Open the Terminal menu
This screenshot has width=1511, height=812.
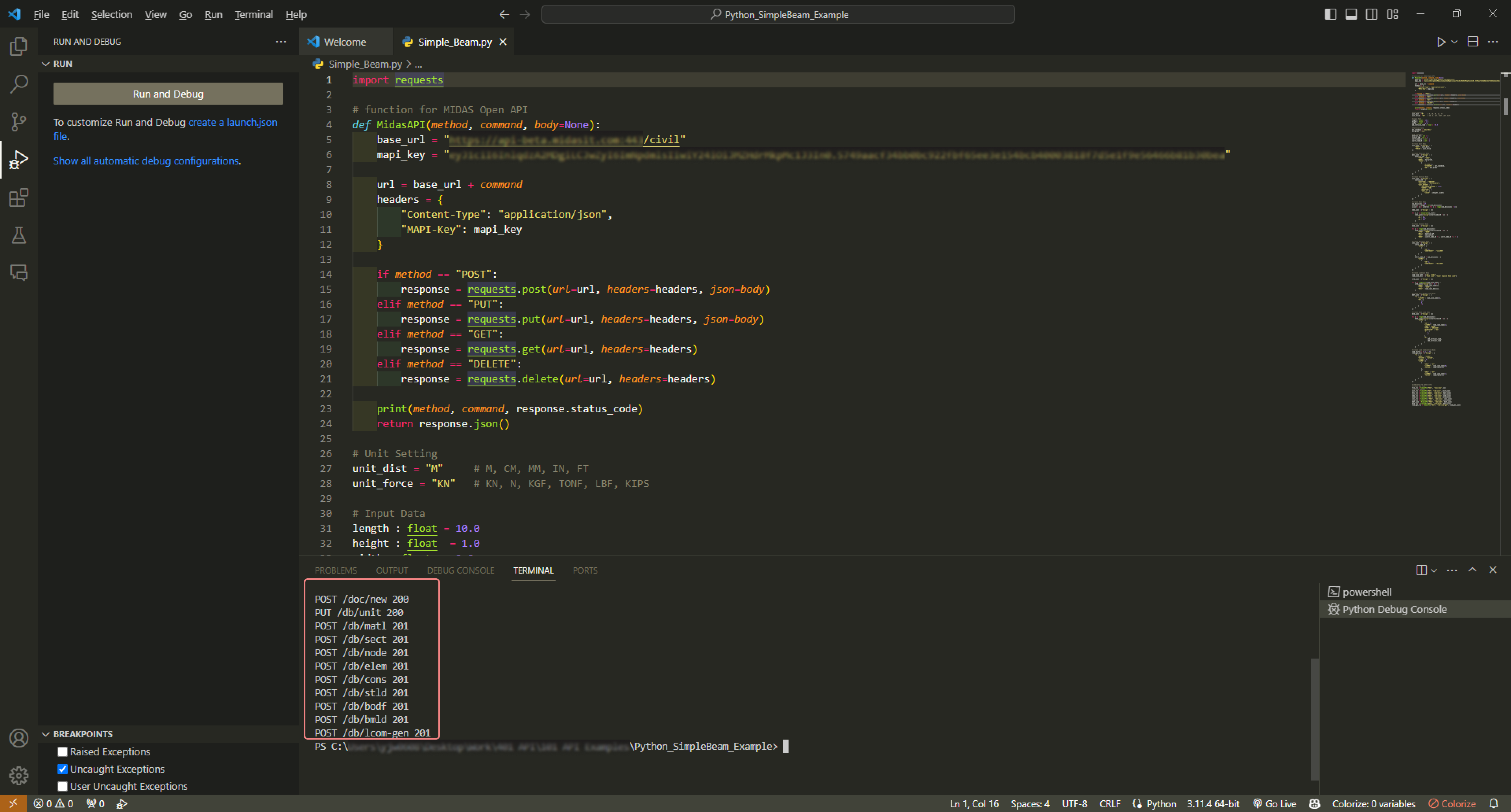click(x=253, y=14)
